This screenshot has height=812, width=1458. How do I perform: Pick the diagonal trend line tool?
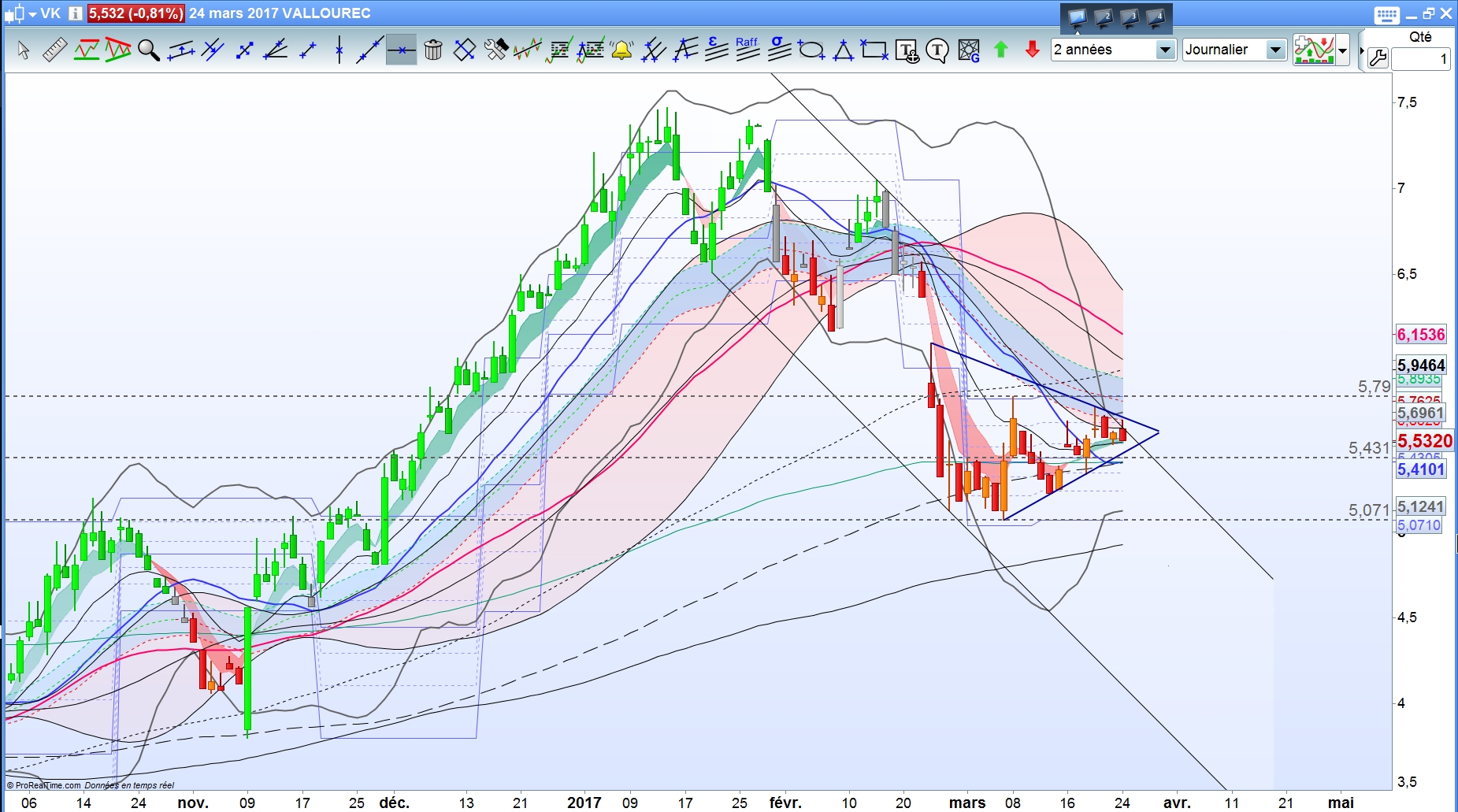[369, 50]
